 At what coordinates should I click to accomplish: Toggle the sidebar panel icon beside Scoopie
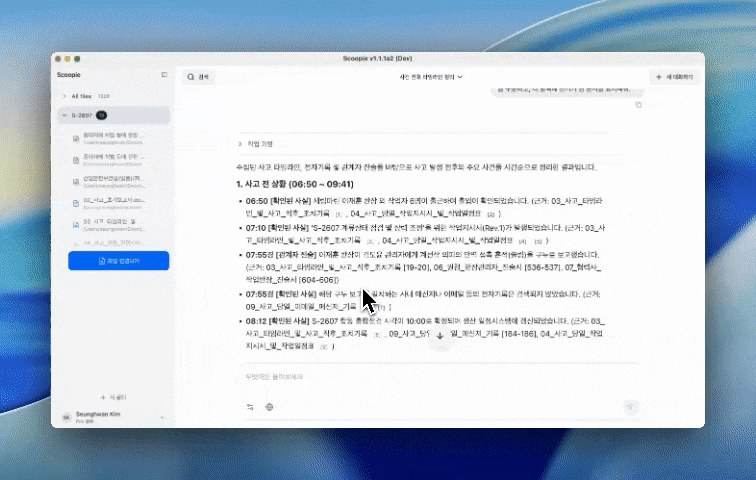164,75
